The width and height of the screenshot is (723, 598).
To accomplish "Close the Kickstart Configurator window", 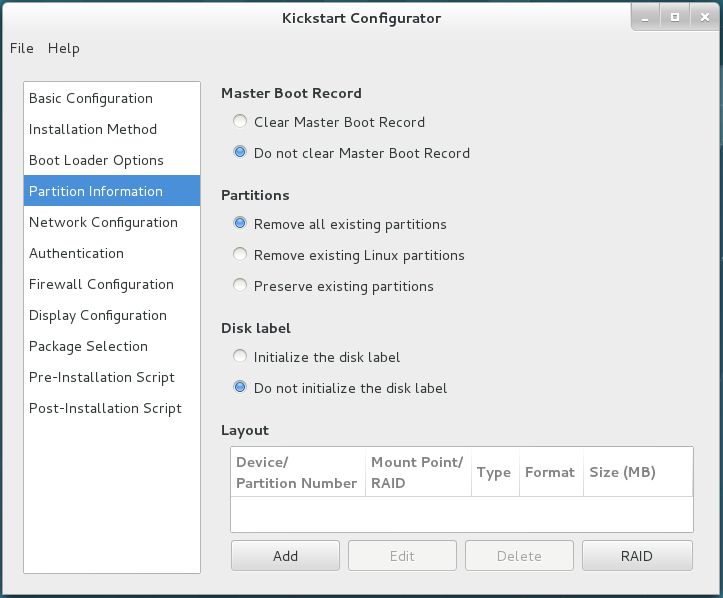I will point(703,17).
